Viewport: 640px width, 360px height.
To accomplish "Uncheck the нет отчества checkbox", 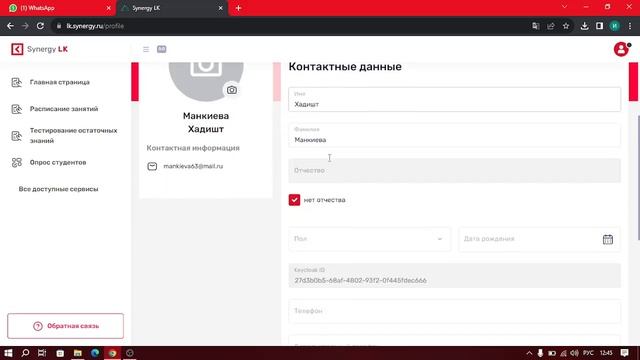I will tap(294, 200).
